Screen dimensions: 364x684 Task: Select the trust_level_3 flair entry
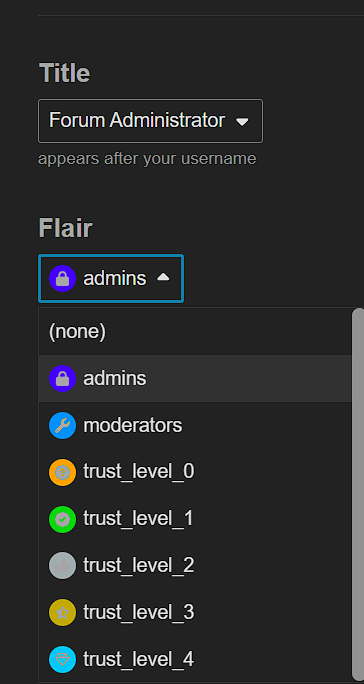pyautogui.click(x=195, y=612)
